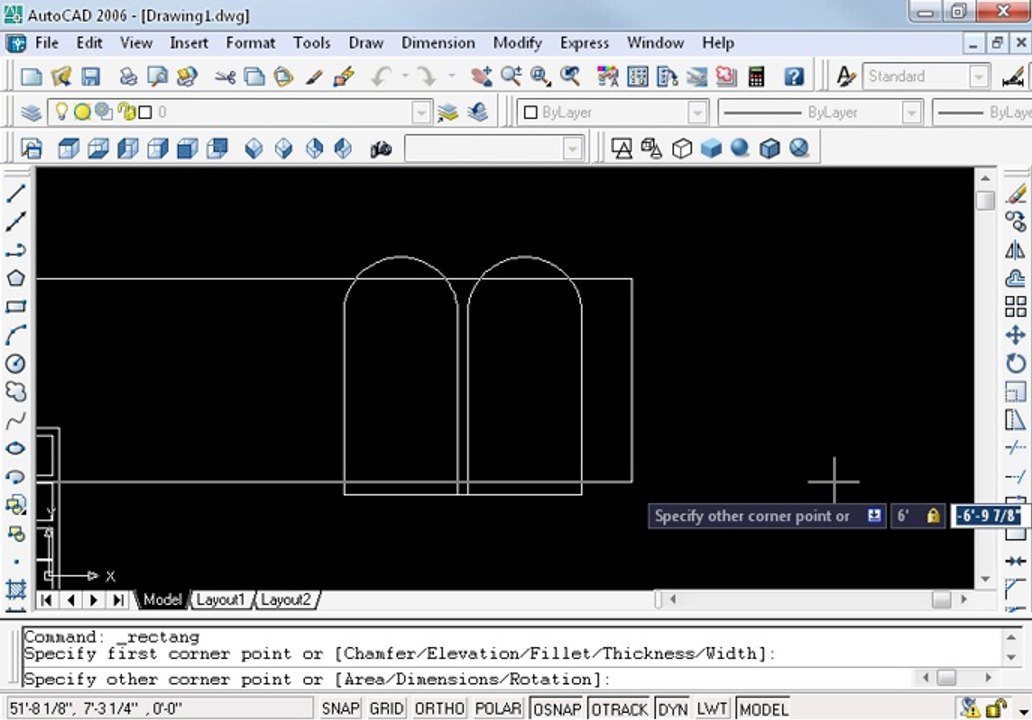Toggle LWT lineweight display

(x=712, y=709)
